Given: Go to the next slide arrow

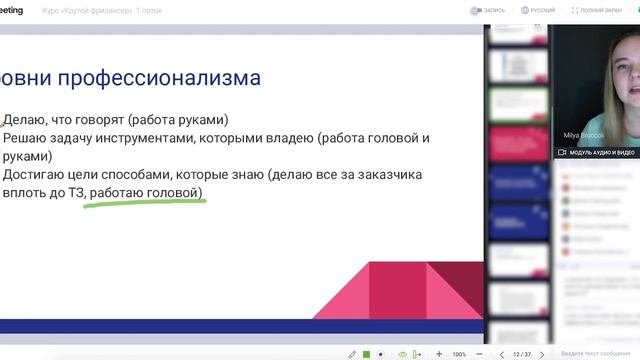Looking at the screenshot, I should (542, 355).
